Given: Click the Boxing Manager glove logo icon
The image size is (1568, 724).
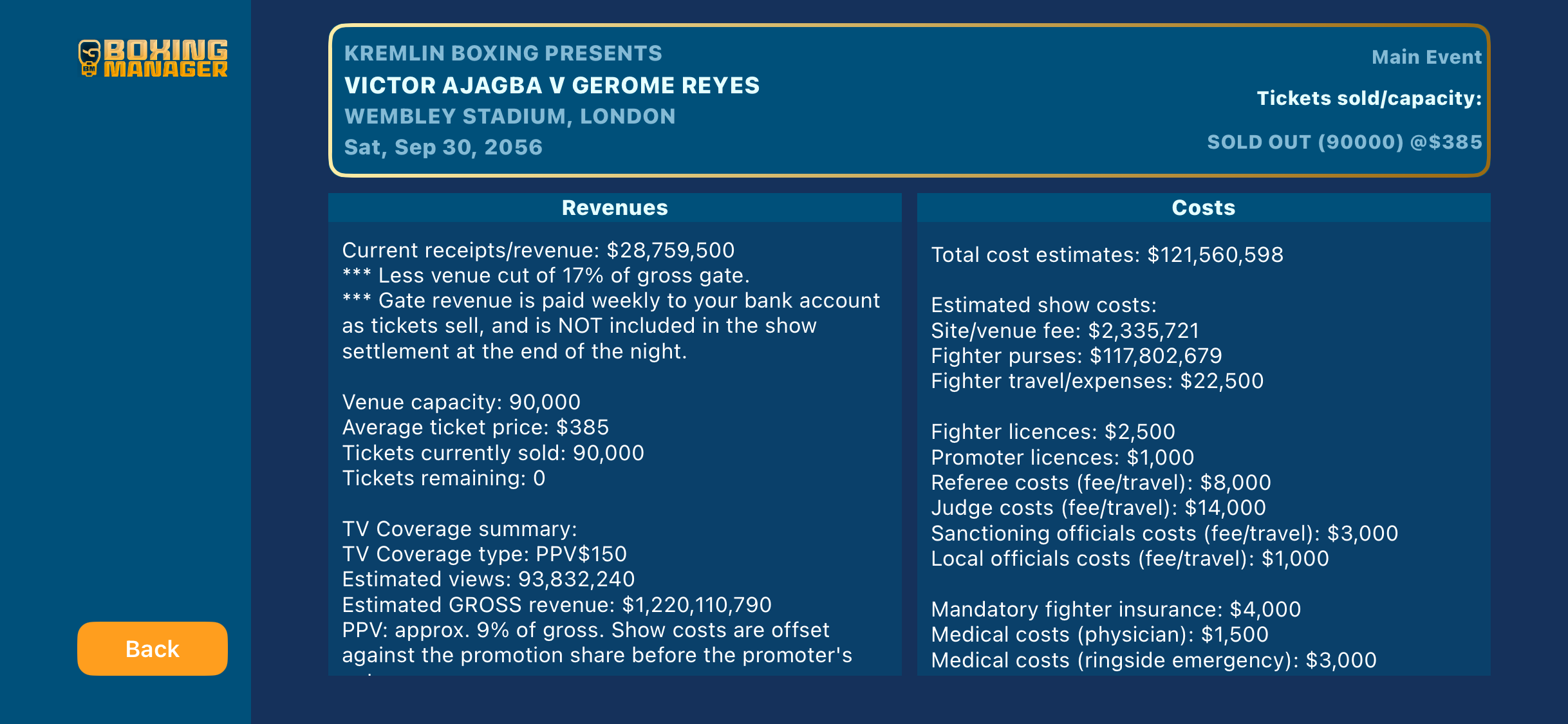Looking at the screenshot, I should (89, 59).
